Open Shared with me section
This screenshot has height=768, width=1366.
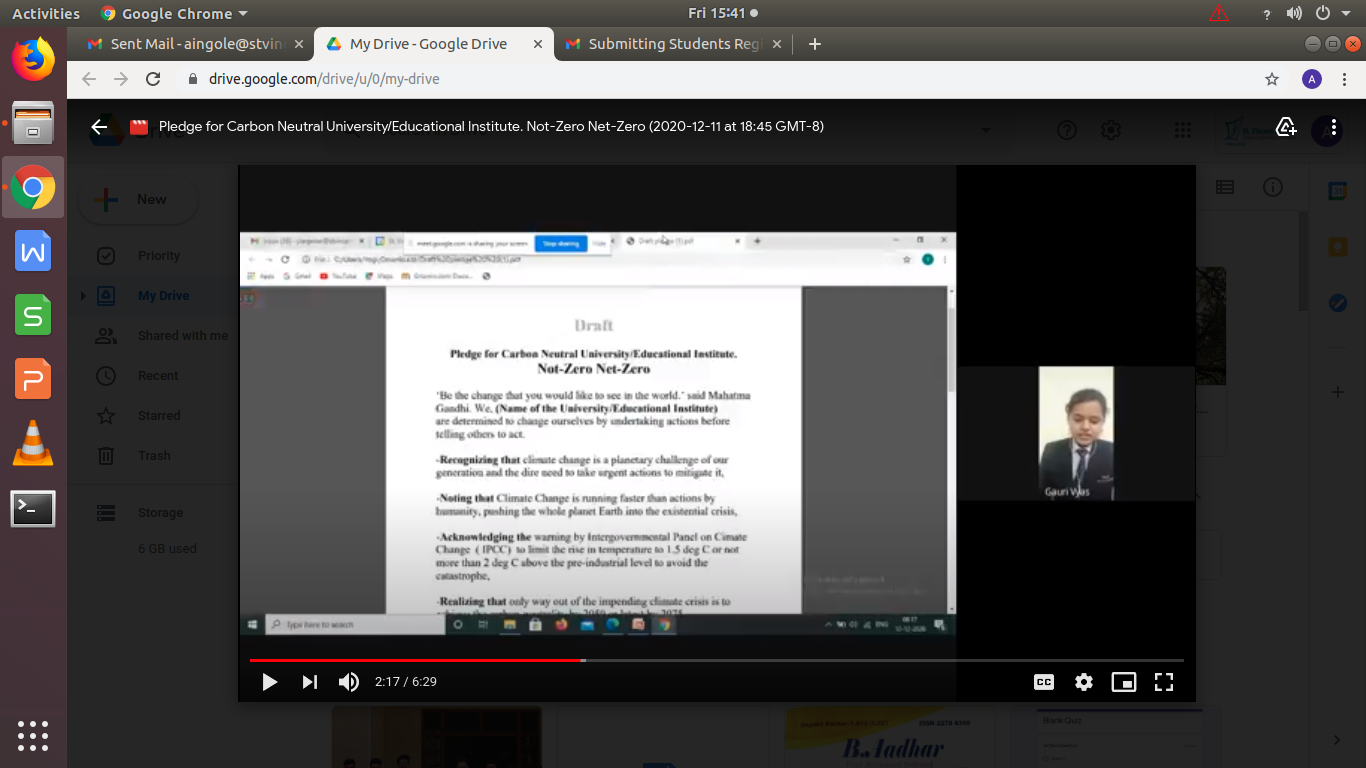(x=182, y=336)
